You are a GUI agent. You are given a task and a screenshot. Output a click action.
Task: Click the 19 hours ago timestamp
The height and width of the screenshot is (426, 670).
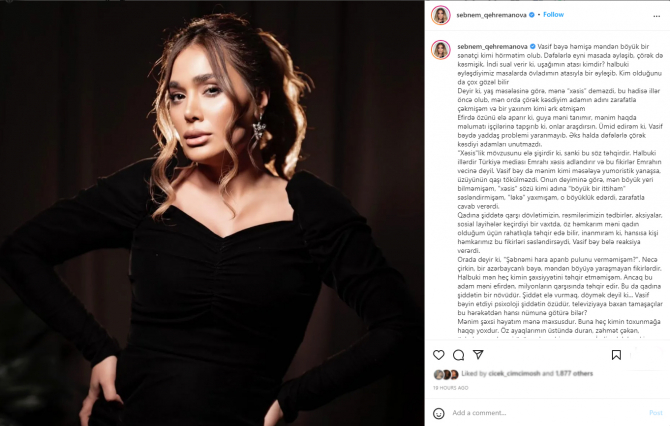[x=450, y=388]
